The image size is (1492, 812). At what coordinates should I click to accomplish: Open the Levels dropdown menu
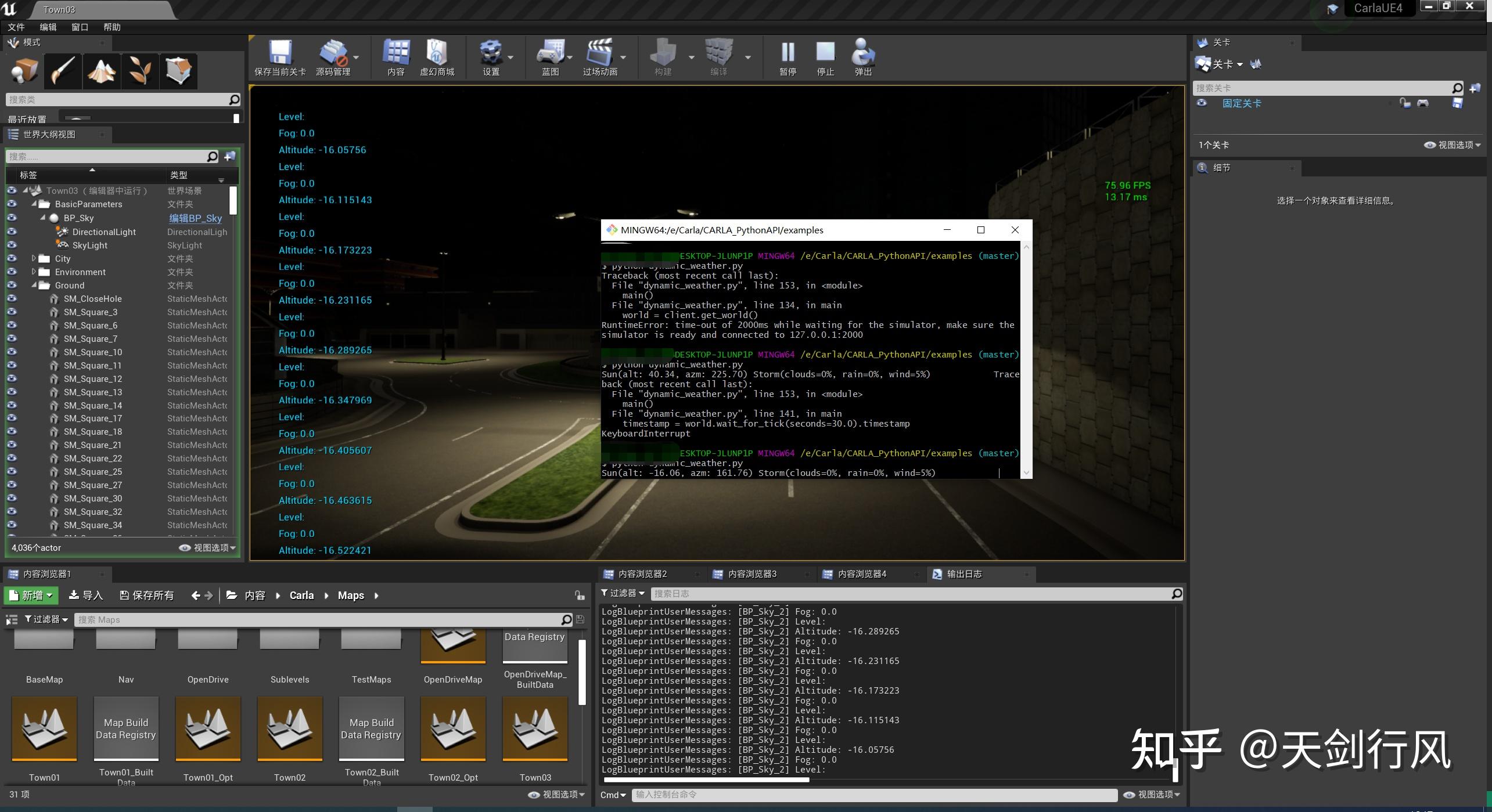coord(1219,64)
